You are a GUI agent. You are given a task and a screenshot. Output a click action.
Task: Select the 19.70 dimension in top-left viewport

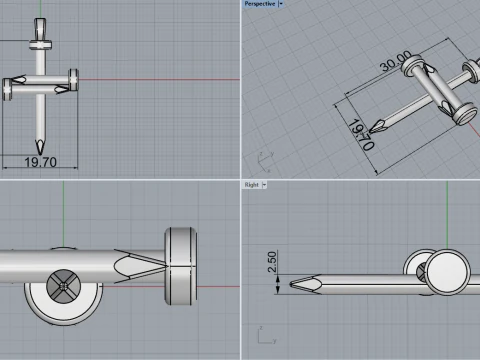(x=40, y=162)
